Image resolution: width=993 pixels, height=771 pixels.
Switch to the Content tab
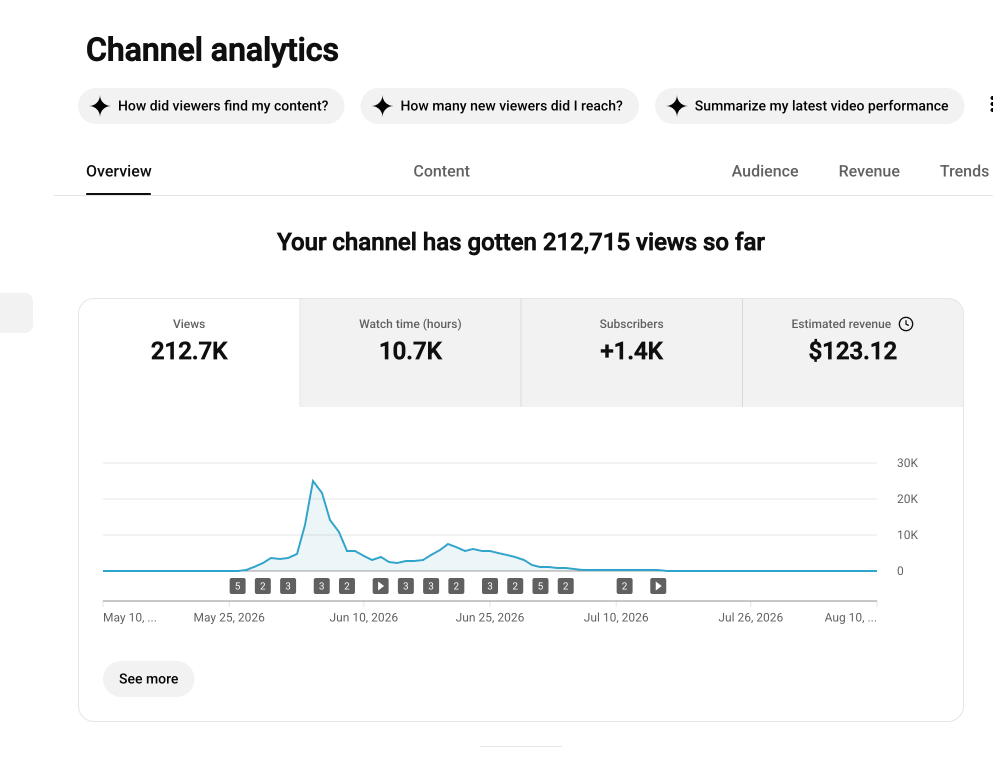[x=441, y=171]
